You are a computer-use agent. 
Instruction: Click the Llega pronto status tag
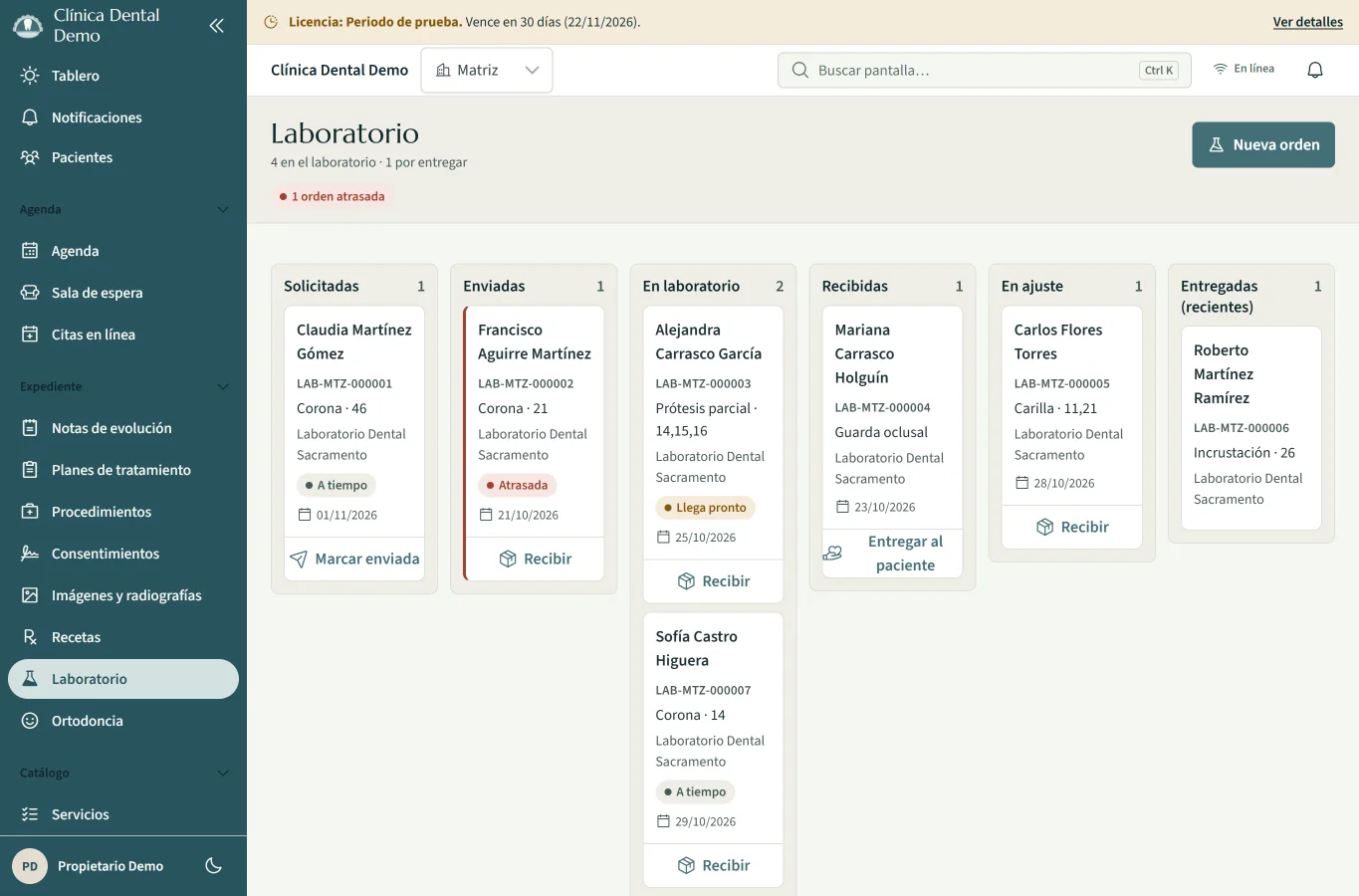tap(705, 508)
